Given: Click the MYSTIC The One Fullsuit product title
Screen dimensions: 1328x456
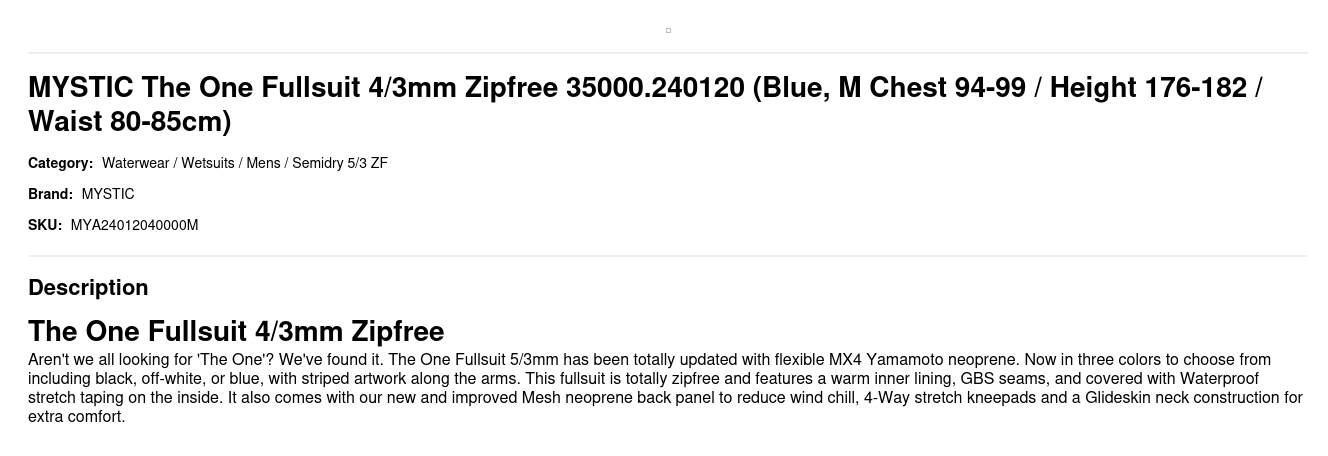Looking at the screenshot, I should pos(644,104).
